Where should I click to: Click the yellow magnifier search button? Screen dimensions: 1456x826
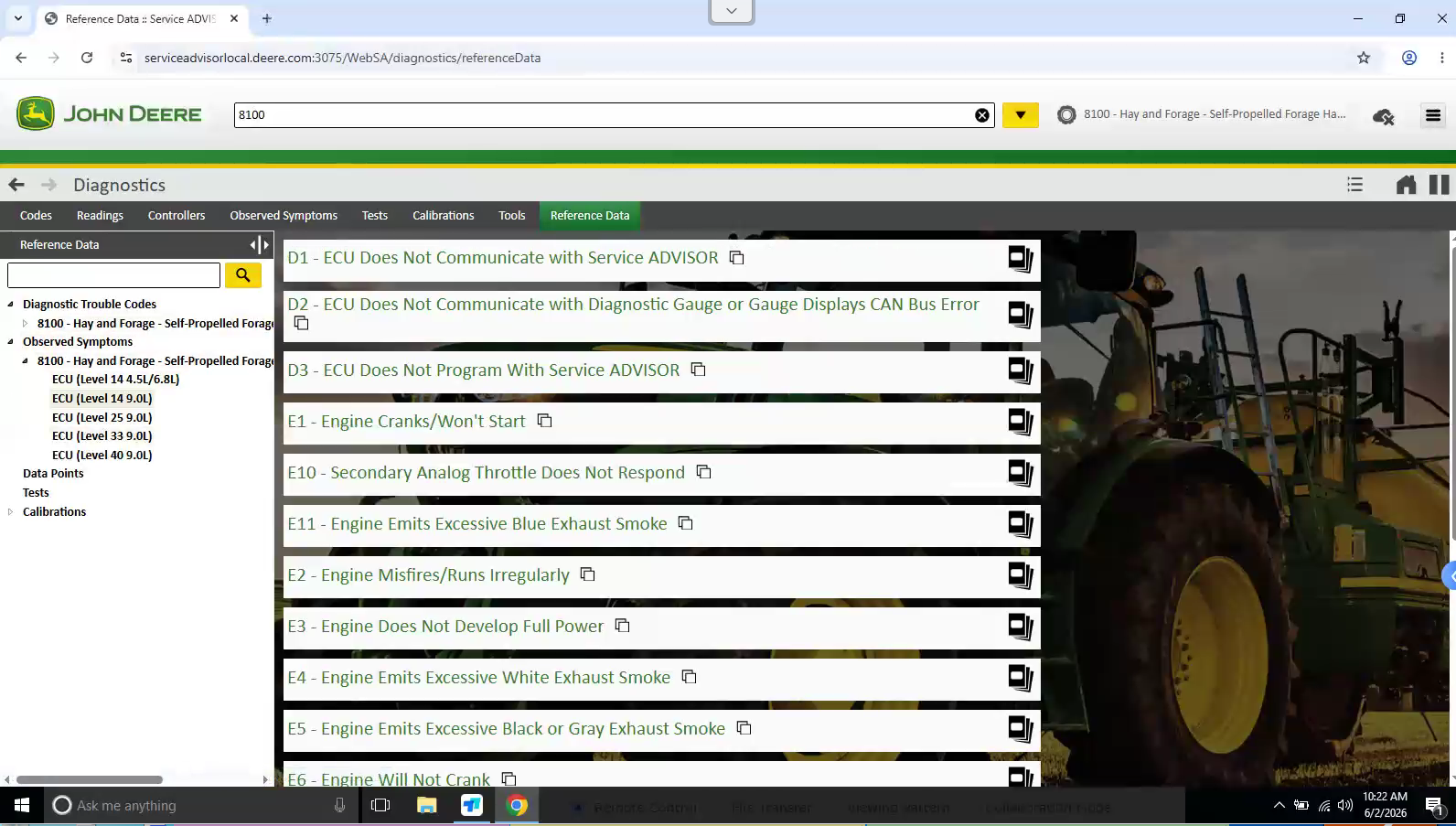(243, 275)
